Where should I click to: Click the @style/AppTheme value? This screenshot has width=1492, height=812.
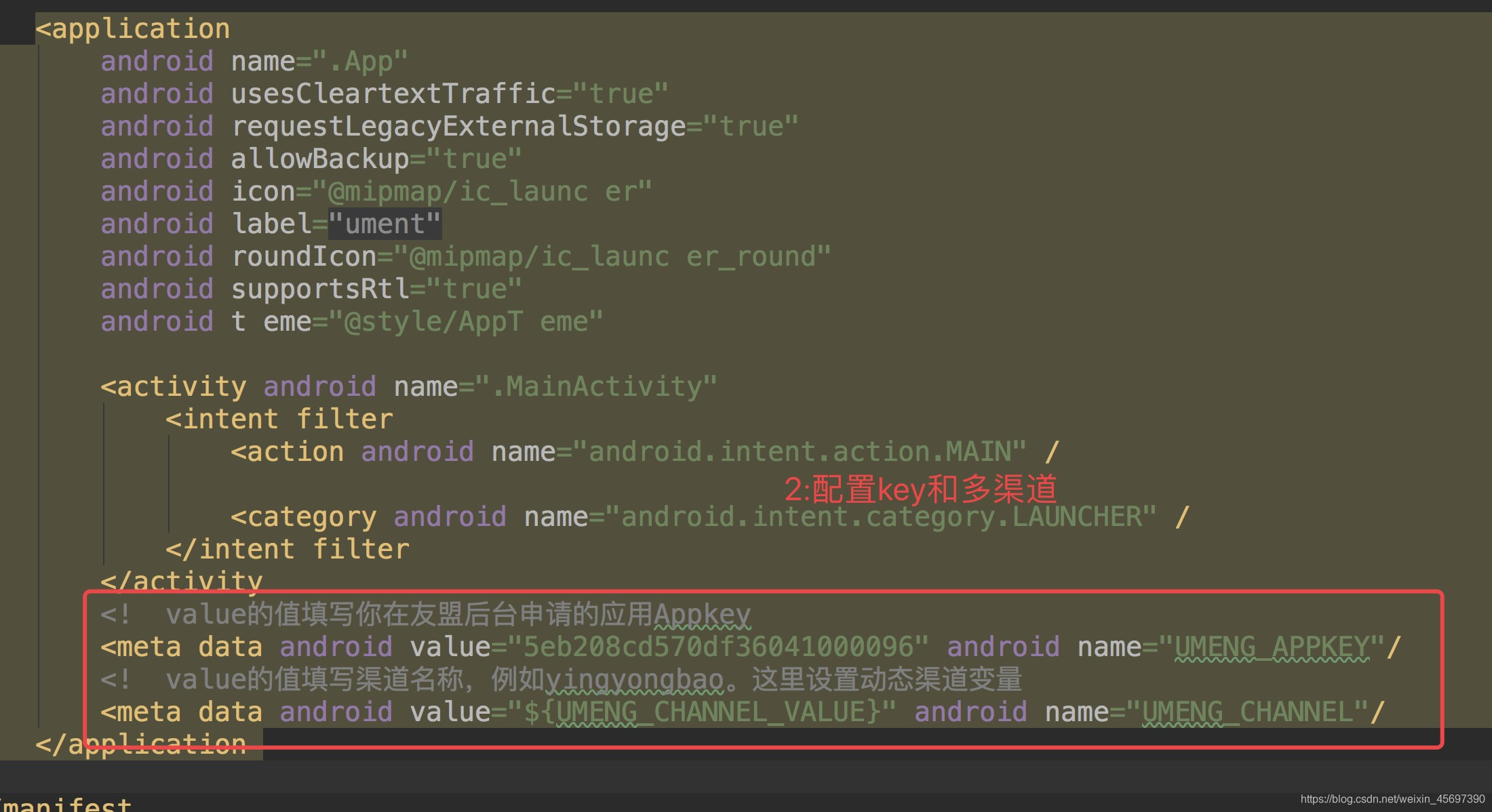(x=466, y=322)
